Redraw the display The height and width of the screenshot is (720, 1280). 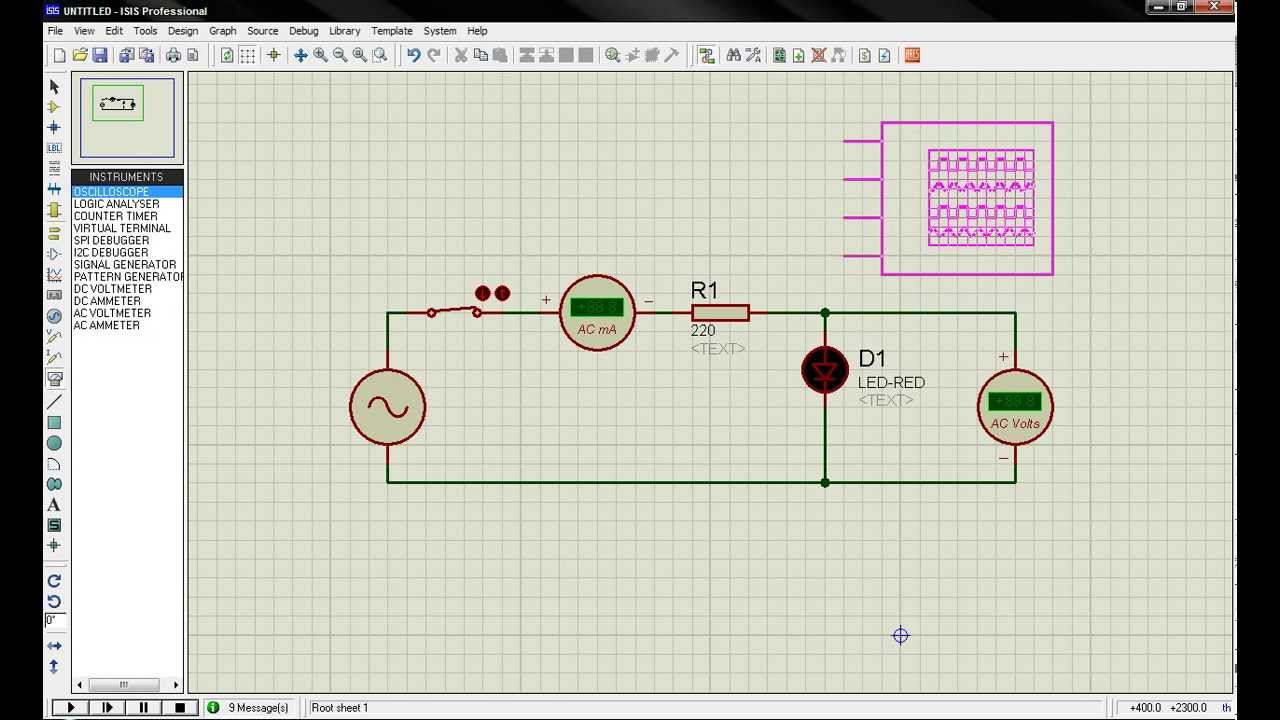227,55
